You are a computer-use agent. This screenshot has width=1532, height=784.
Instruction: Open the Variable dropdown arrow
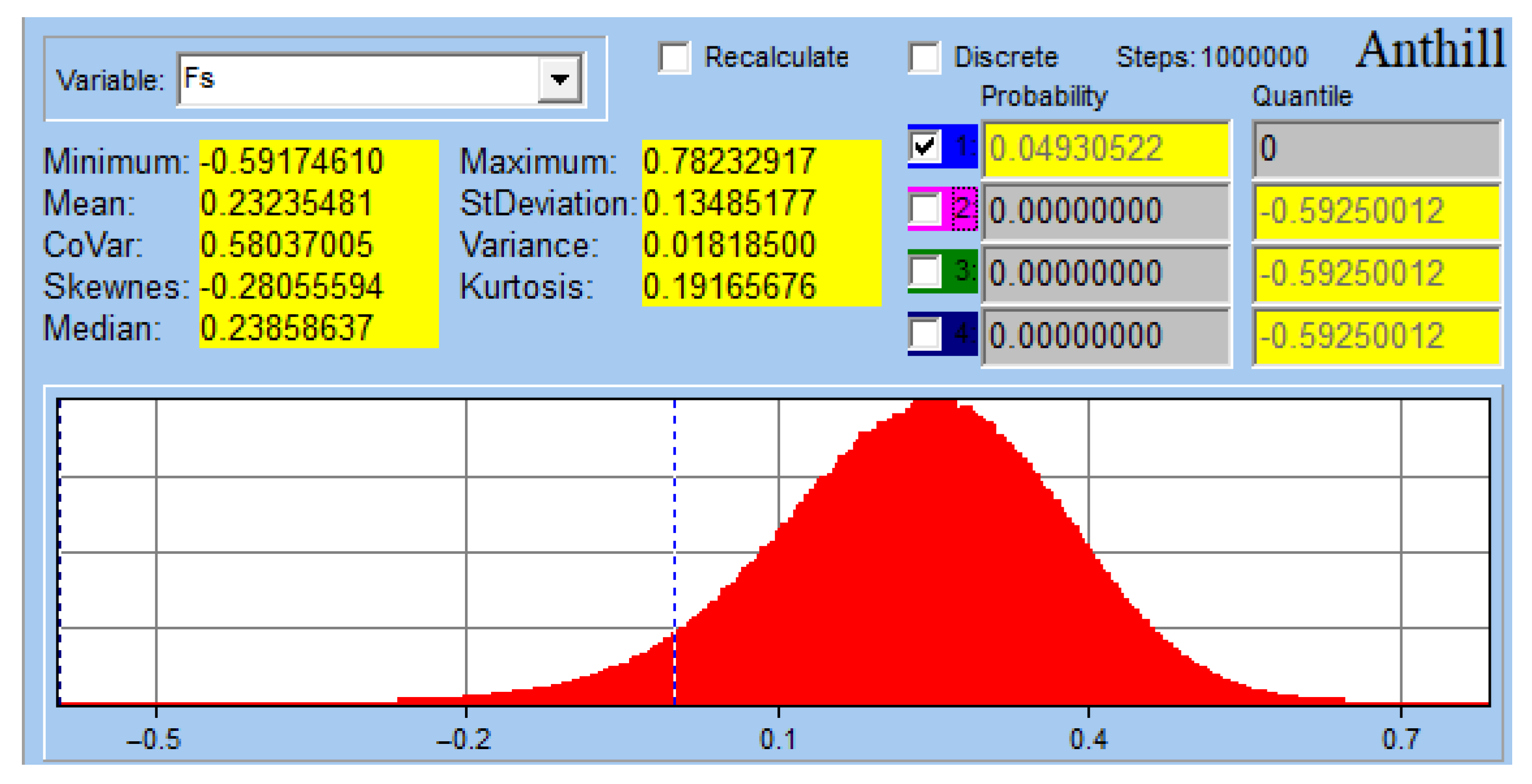coord(560,79)
